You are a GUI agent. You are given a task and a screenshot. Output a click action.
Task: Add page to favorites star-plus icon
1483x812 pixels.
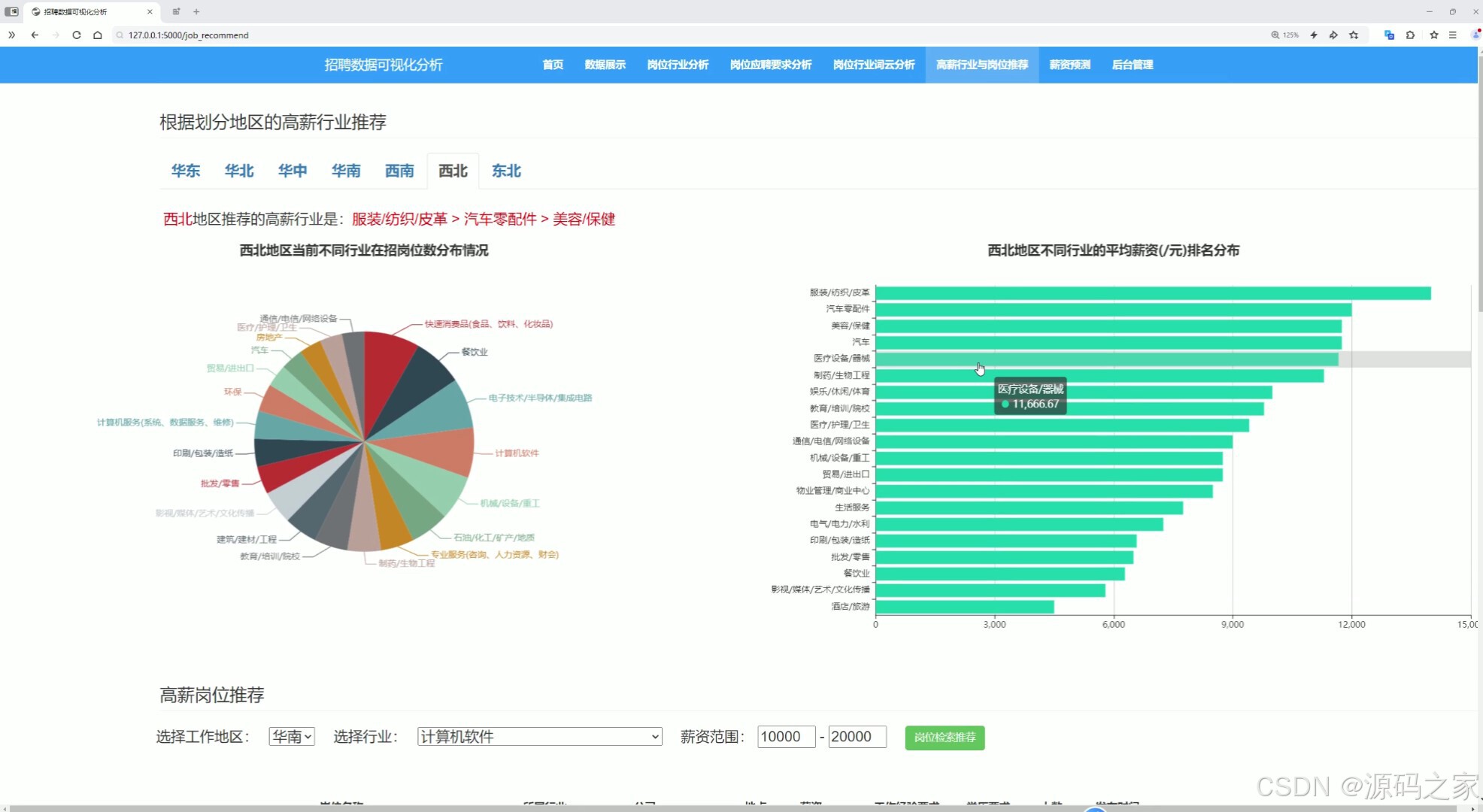(1354, 35)
